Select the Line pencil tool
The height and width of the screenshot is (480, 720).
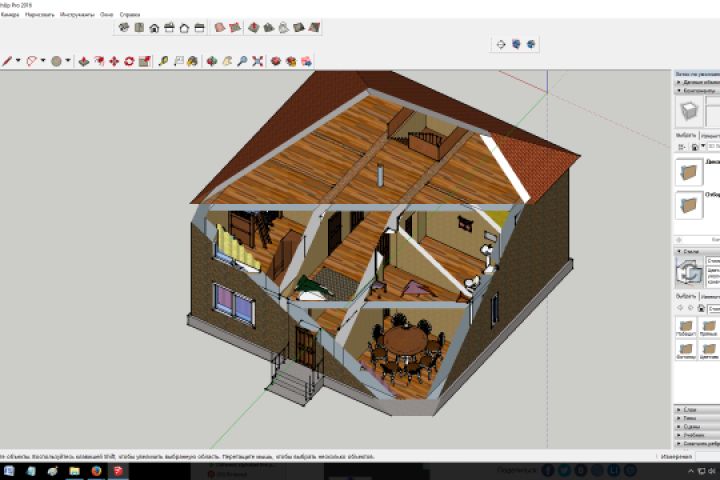[7, 61]
